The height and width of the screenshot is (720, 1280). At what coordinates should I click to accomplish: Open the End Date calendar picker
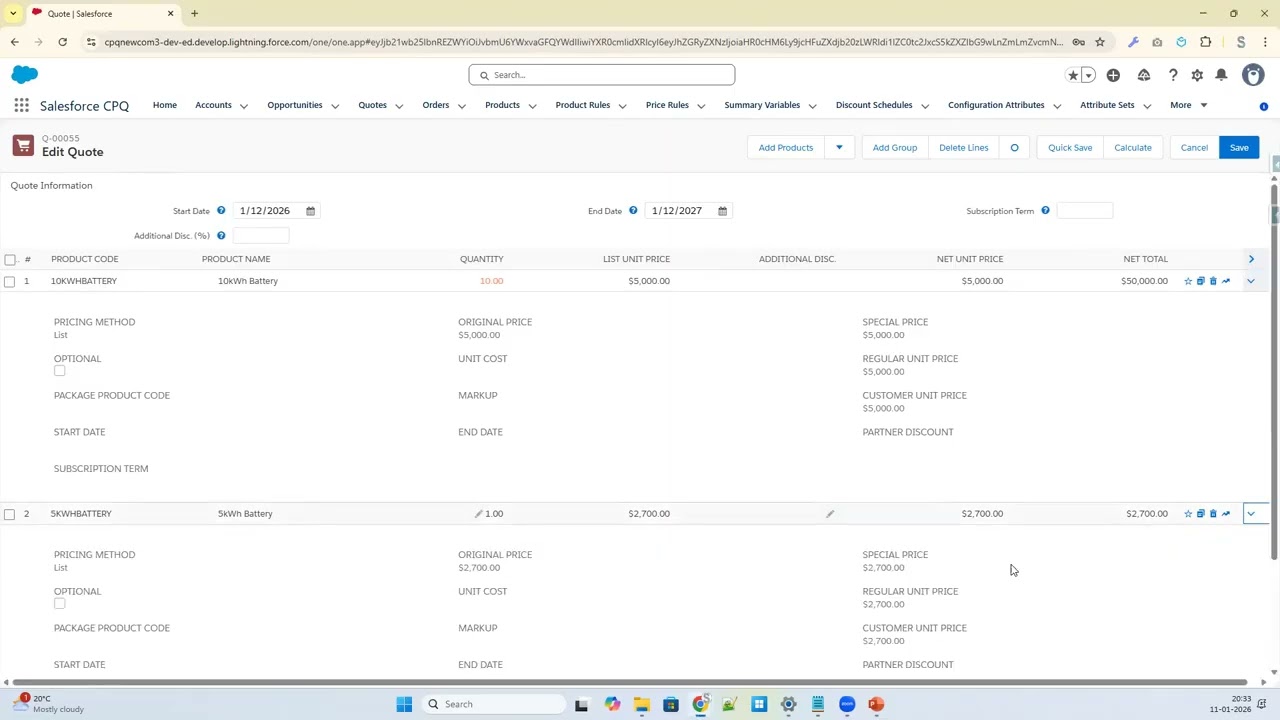[x=722, y=211]
